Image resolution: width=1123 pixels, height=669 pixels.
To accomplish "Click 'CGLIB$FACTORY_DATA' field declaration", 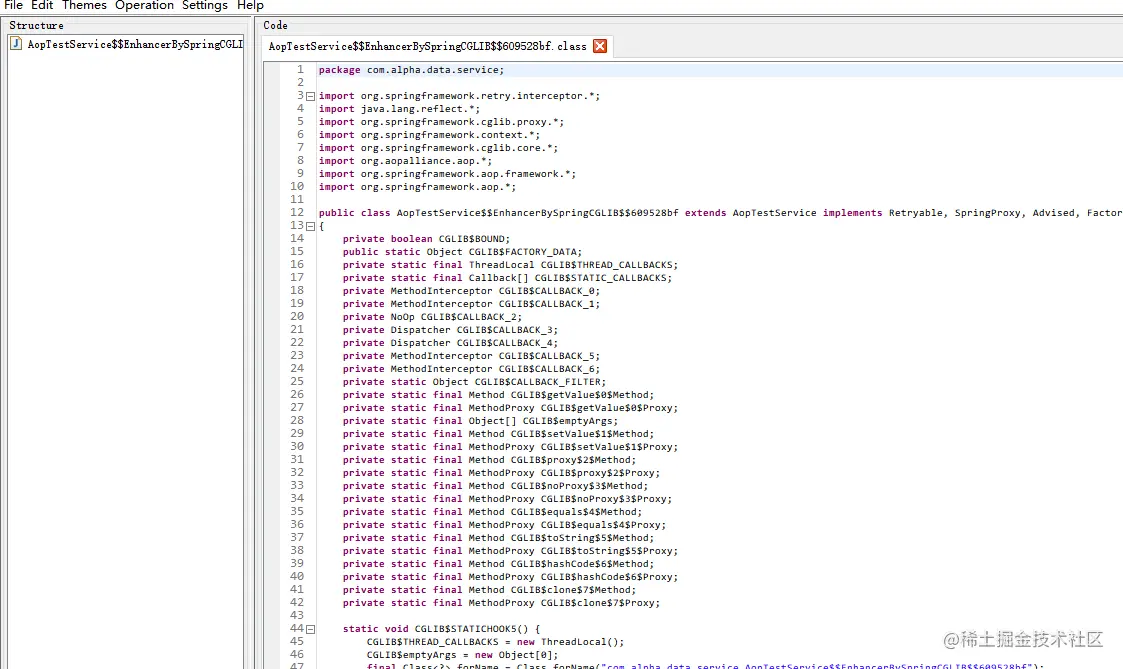I will pyautogui.click(x=462, y=251).
